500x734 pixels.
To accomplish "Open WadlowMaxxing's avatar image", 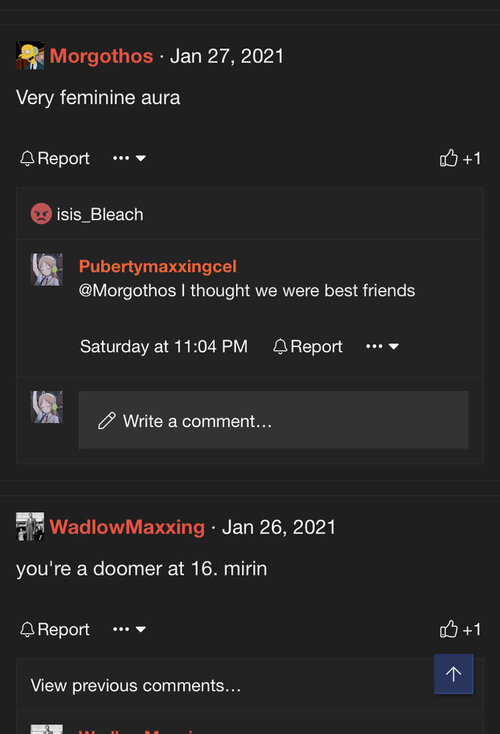I will pos(30,527).
